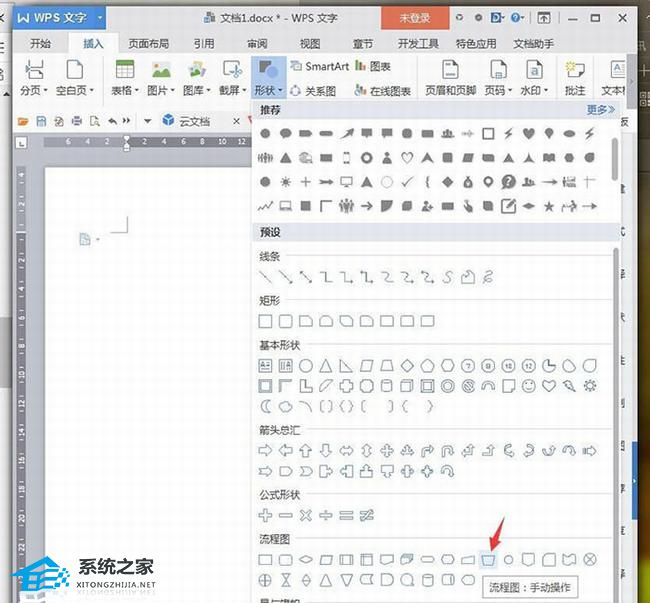650x603 pixels.
Task: Select the moon shape in basic shapes
Action: pyautogui.click(x=265, y=407)
